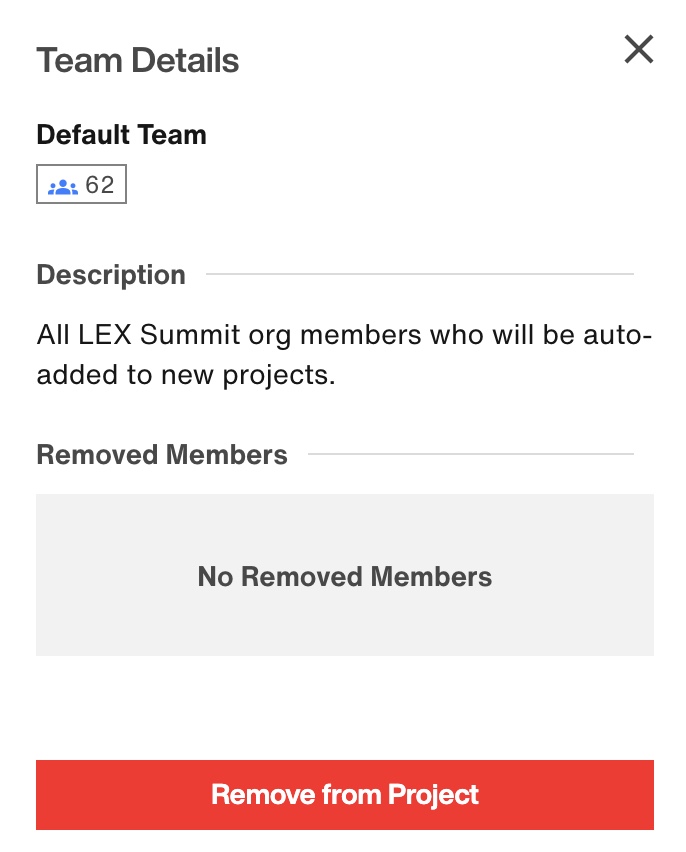686x852 pixels.
Task: Click the word 'LEX' in description text
Action: pos(105,334)
